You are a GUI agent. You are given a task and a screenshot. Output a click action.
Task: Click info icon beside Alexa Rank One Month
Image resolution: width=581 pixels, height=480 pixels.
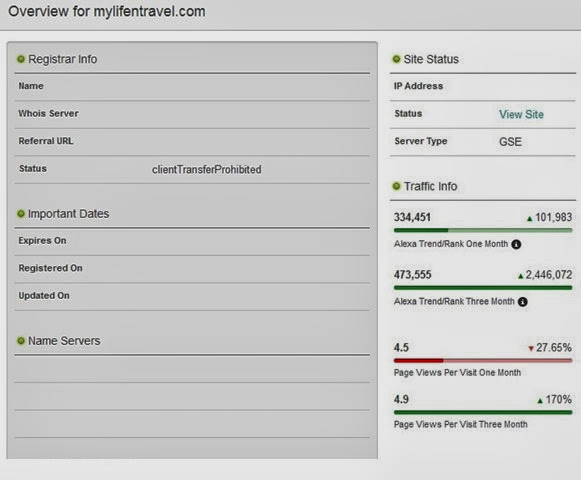516,244
